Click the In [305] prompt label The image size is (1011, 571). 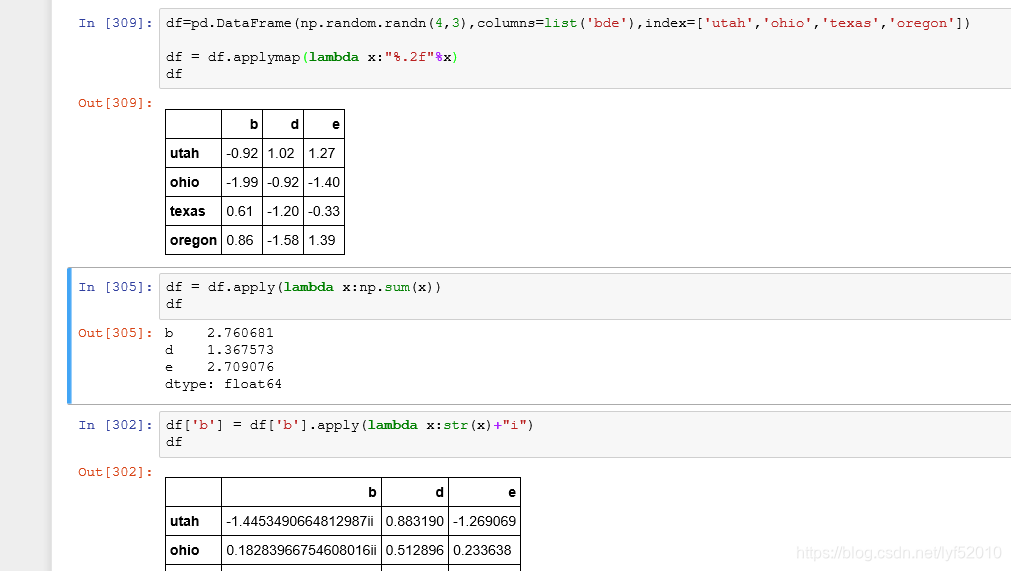pyautogui.click(x=115, y=287)
